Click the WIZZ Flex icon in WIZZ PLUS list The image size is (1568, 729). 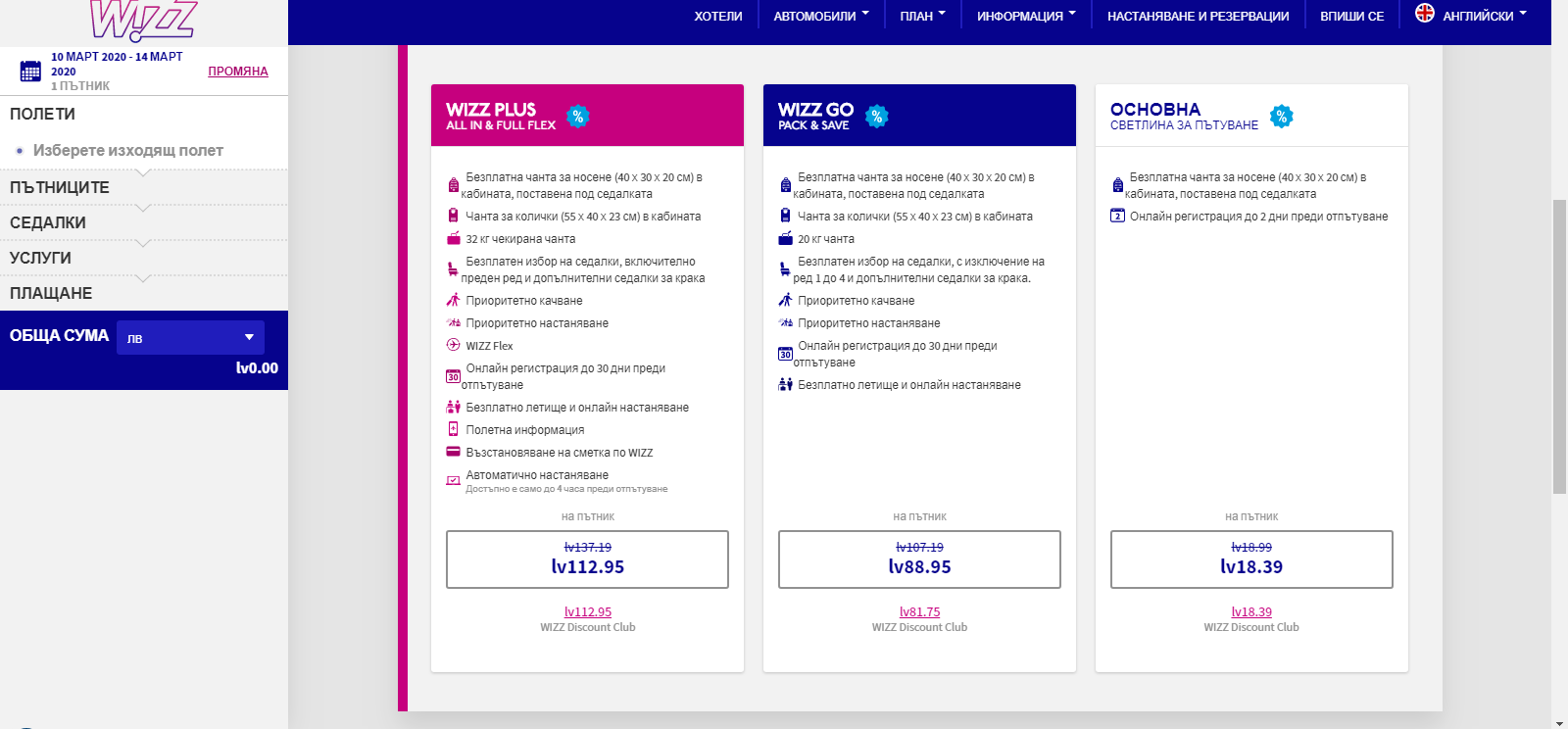tap(453, 345)
